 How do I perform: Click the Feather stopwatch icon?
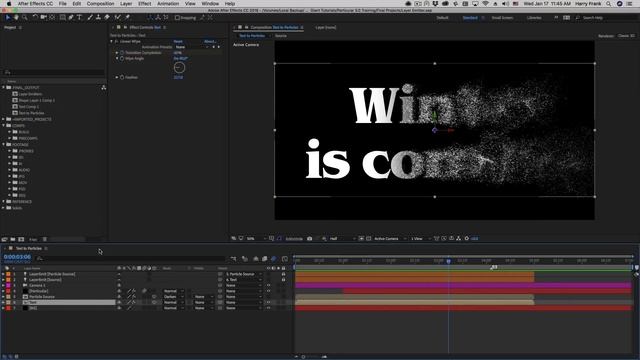pos(122,77)
